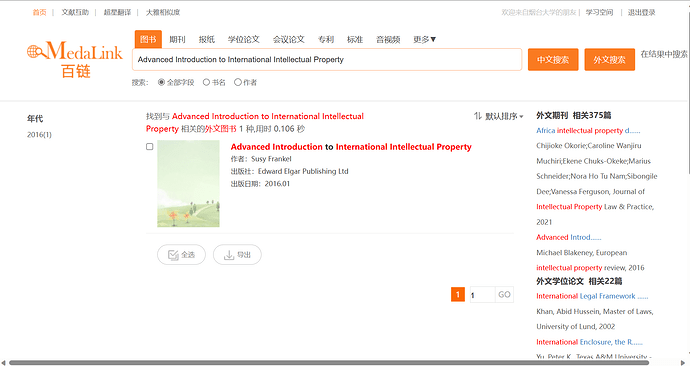690x366 pixels.
Task: Open the 文献互助 link
Action: [x=75, y=12]
